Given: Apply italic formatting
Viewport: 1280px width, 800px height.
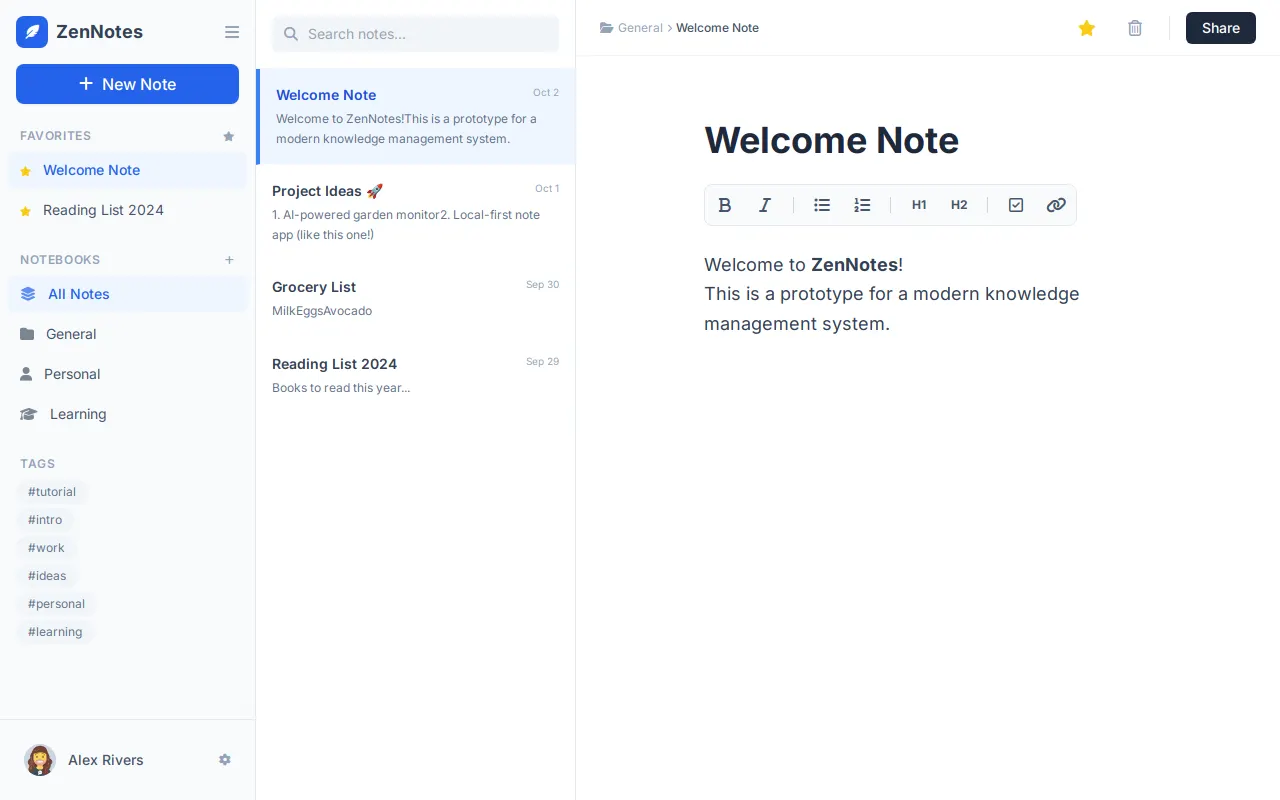Looking at the screenshot, I should click(765, 205).
